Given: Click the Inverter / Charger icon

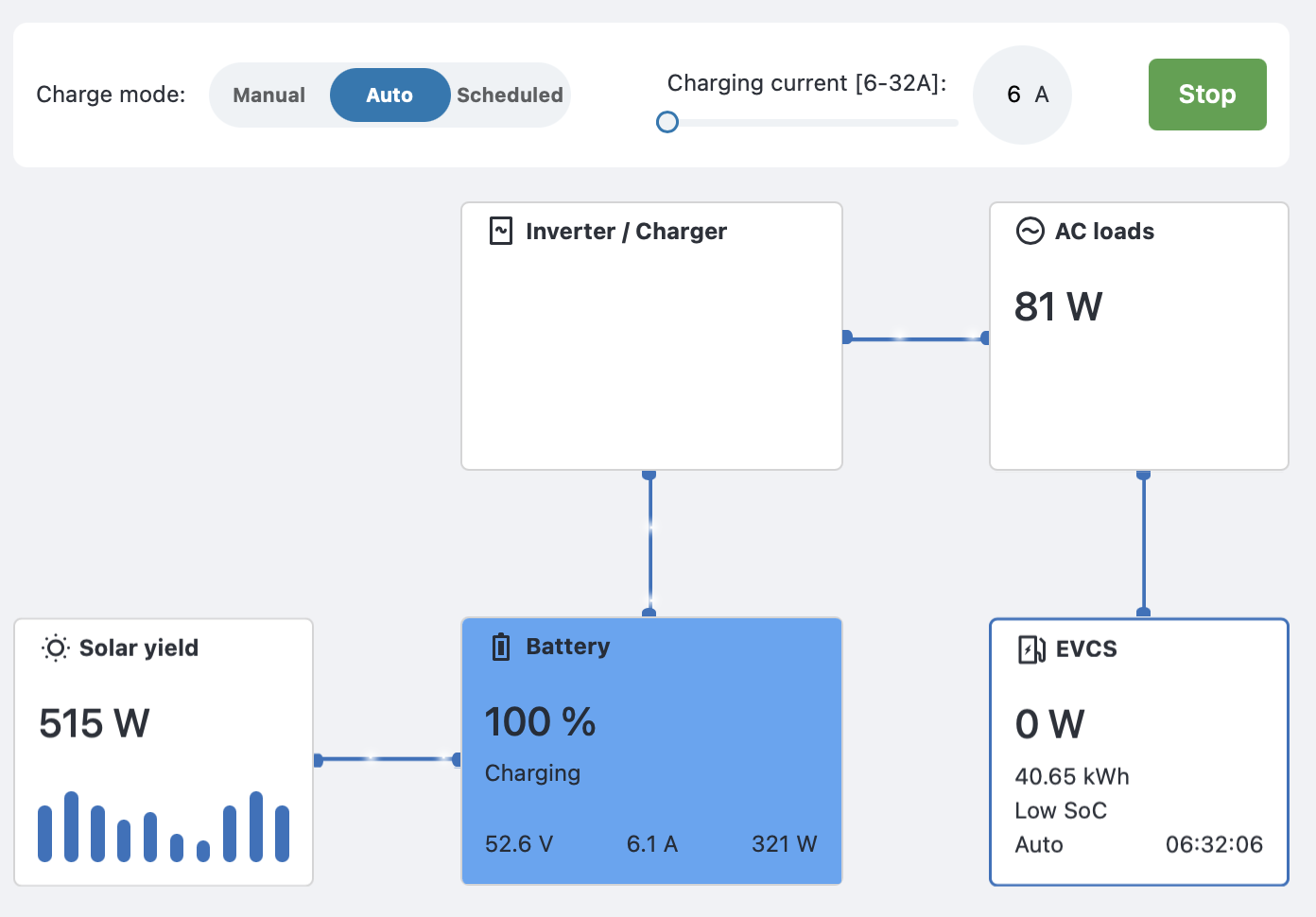Looking at the screenshot, I should pyautogui.click(x=501, y=231).
